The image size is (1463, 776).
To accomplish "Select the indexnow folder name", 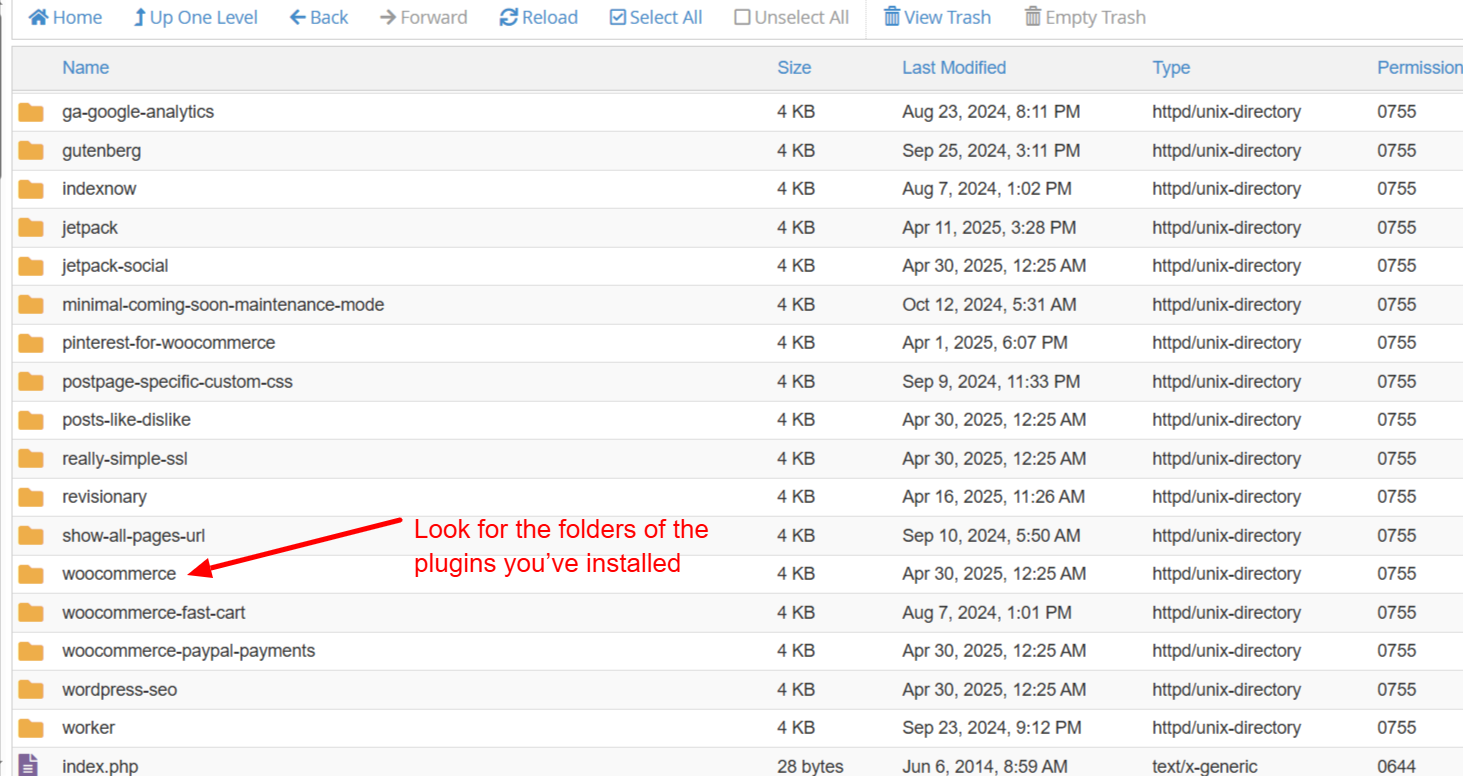I will (99, 189).
